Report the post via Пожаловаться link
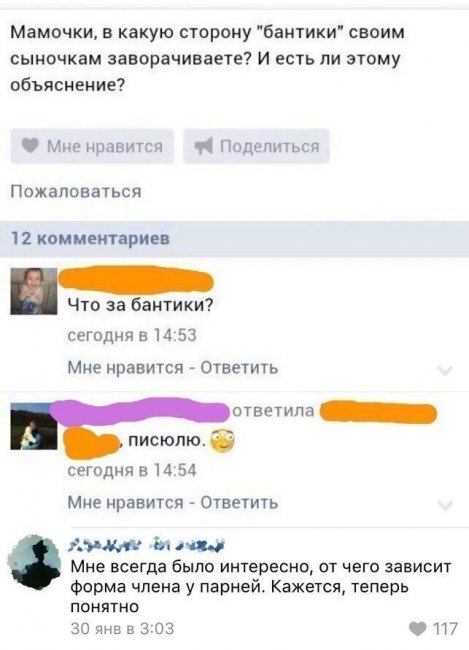The image size is (469, 650). coord(76,192)
